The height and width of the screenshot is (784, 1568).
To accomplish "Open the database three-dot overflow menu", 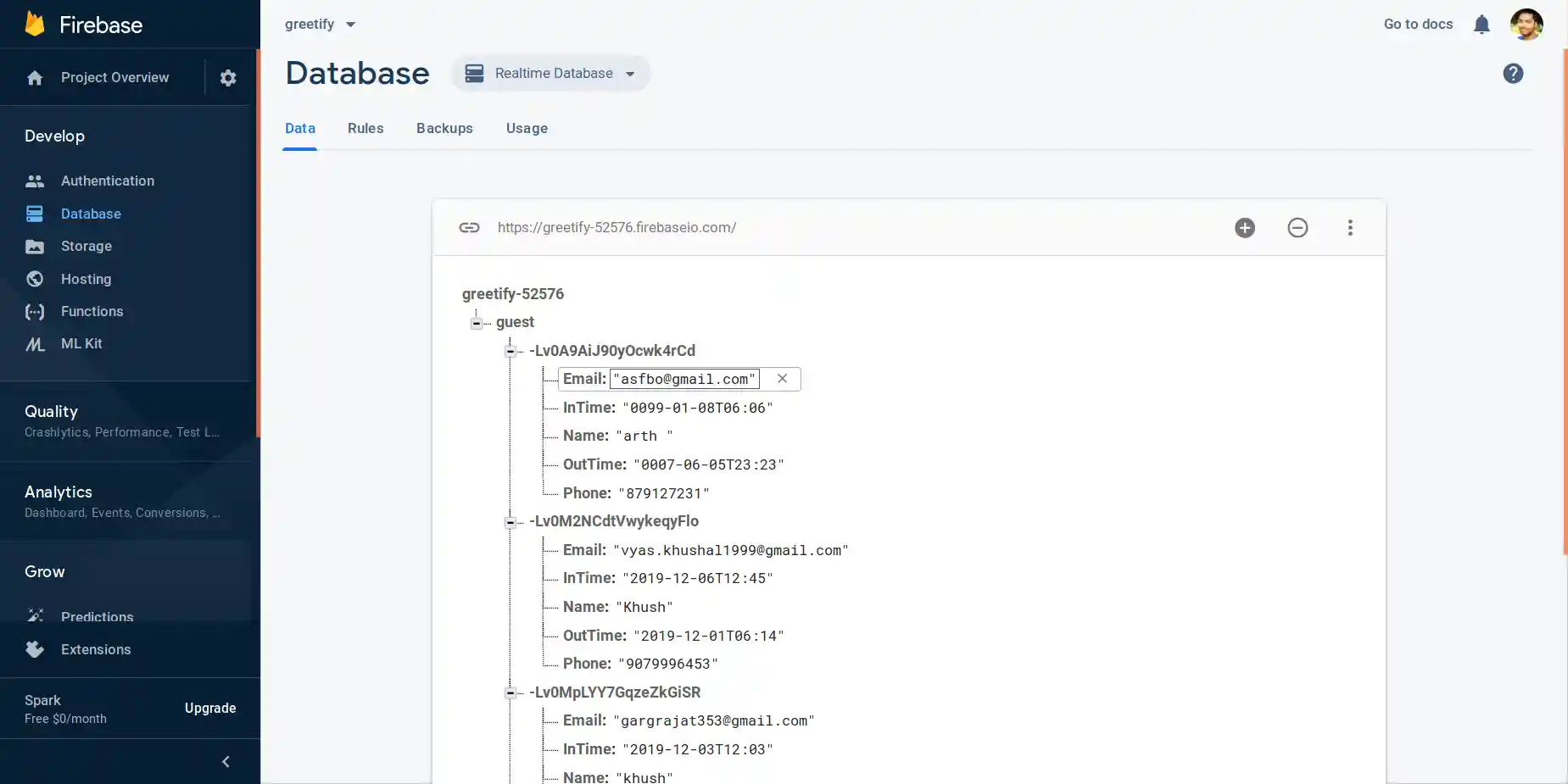I will 1349,227.
